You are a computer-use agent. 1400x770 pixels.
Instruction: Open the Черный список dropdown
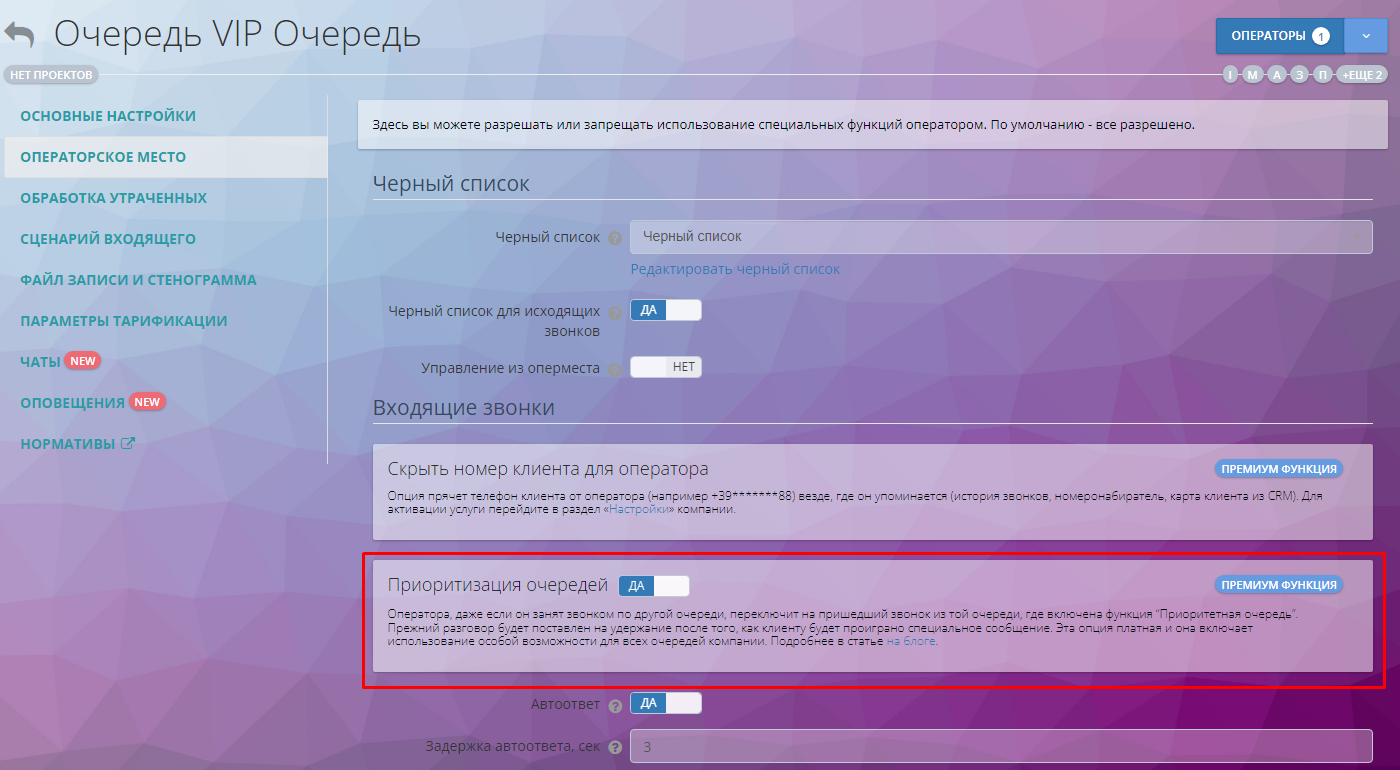coord(1001,237)
